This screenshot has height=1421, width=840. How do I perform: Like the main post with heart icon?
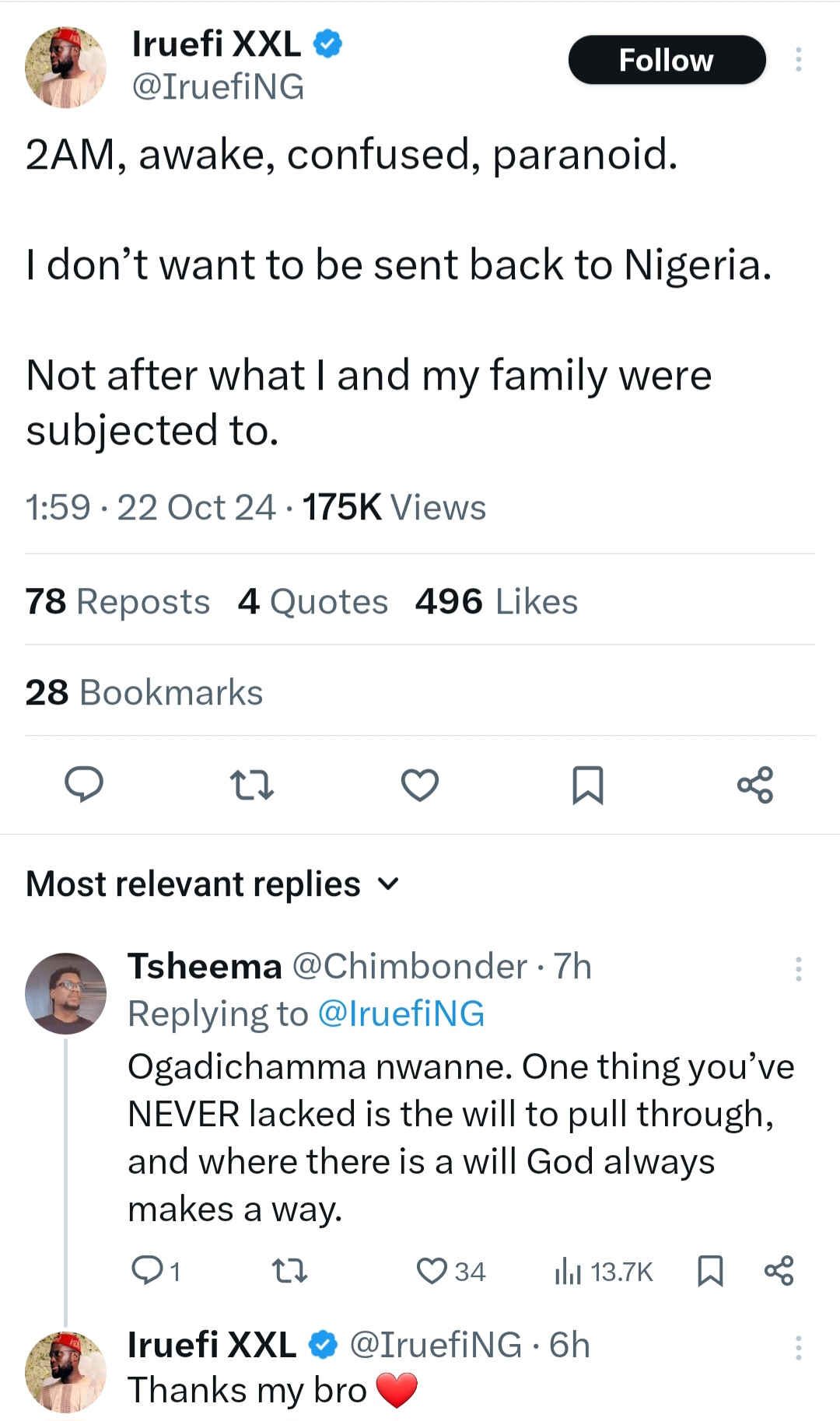(420, 784)
